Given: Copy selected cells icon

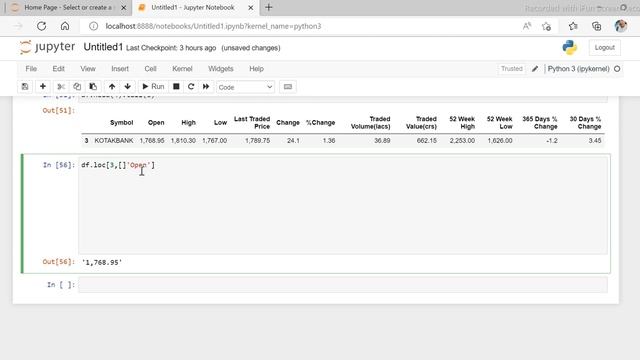Looking at the screenshot, I should click(77, 87).
